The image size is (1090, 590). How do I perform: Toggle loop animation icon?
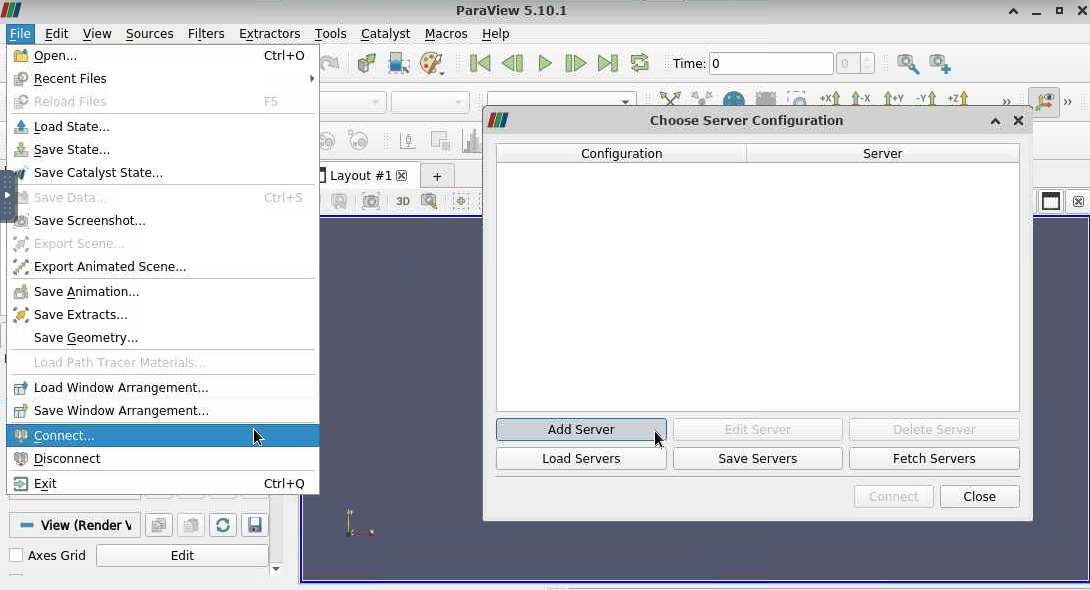click(x=639, y=63)
